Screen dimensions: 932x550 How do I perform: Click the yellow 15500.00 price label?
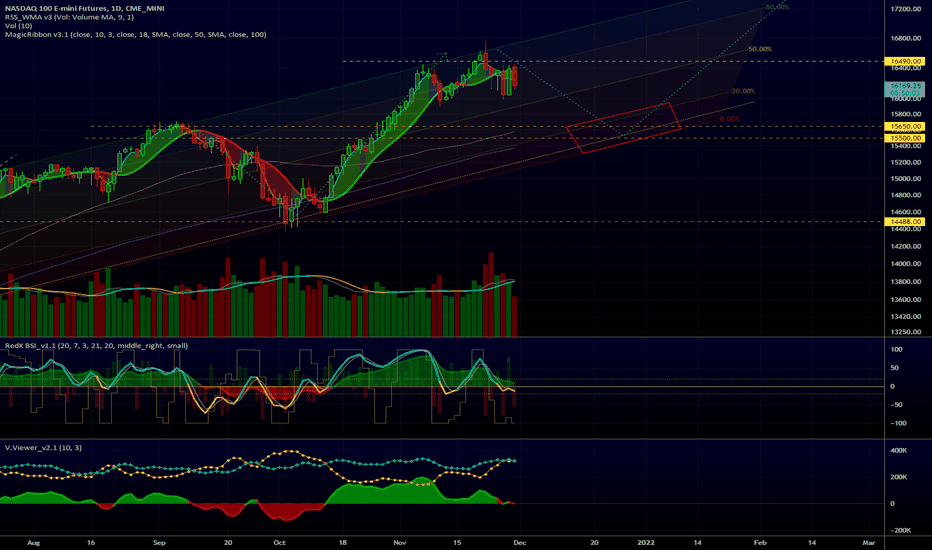[x=905, y=138]
